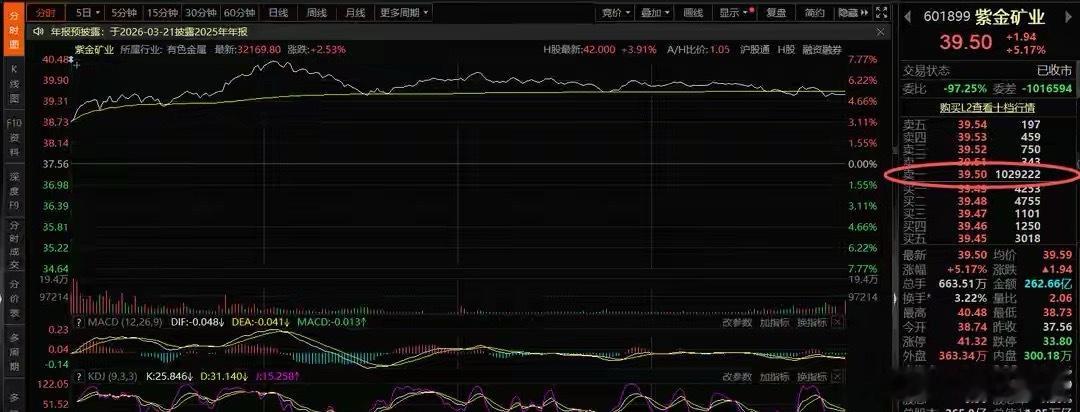The image size is (1080, 412).
Task: Go to next stock with right arrow
Action: (x=1066, y=15)
